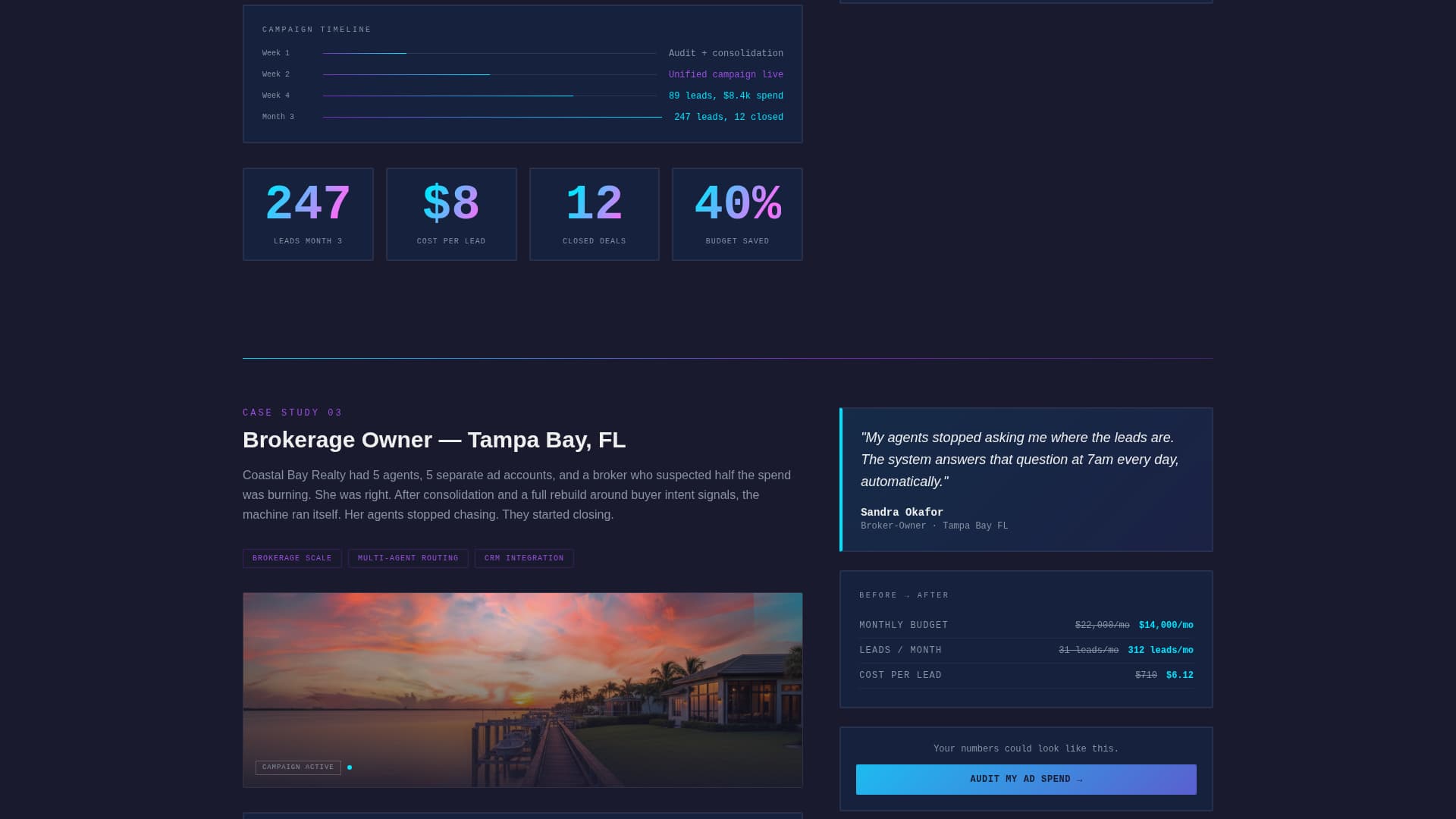Screen dimensions: 1456x819
Task: Click the cyan status dot beside CAMPAIGN ACTIVE
Action: (x=350, y=767)
